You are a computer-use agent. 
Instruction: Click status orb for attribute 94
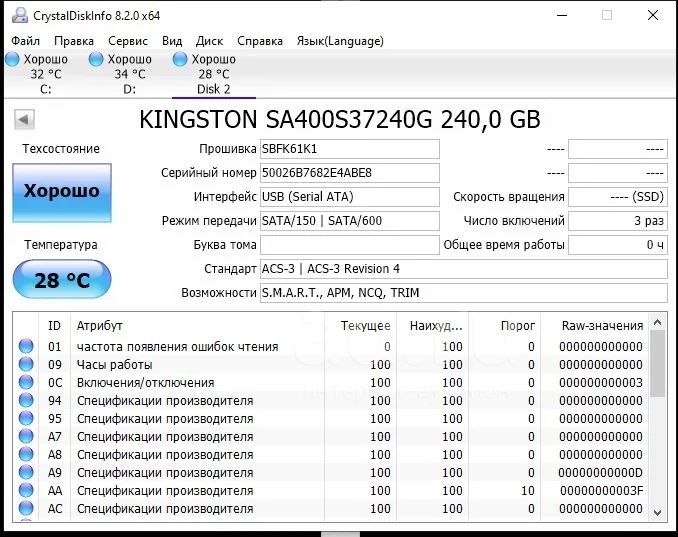click(26, 400)
